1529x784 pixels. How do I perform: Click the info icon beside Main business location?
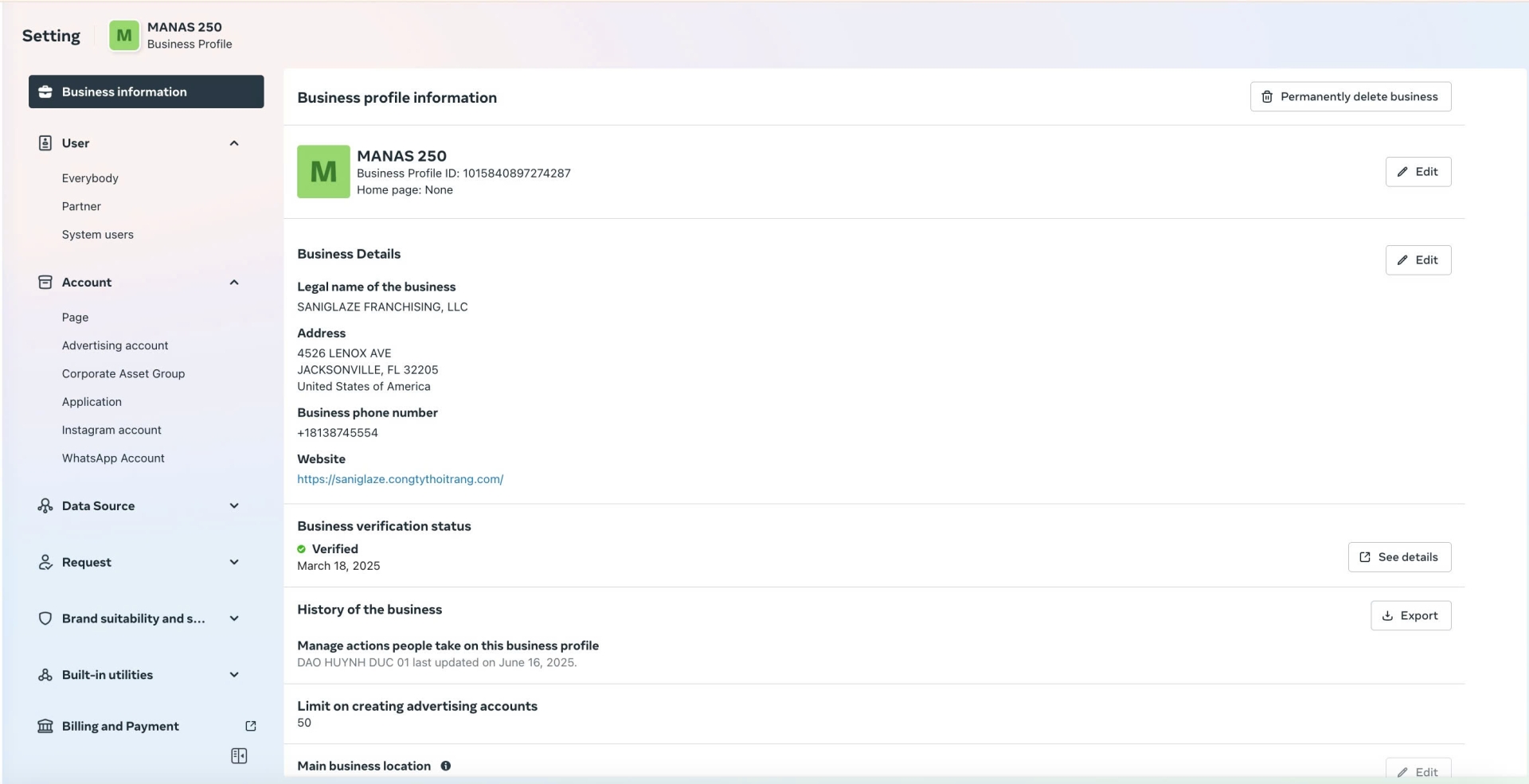click(446, 766)
